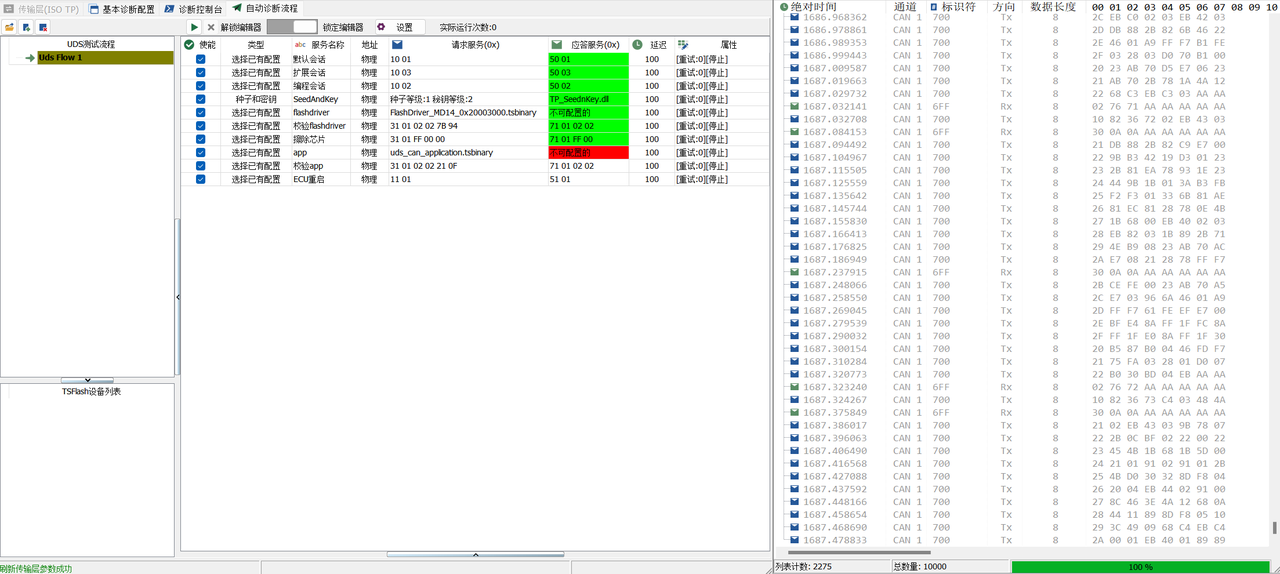Uncheck the enable box for ECU重启
Screen dimensions: 1280x574
pyautogui.click(x=200, y=179)
